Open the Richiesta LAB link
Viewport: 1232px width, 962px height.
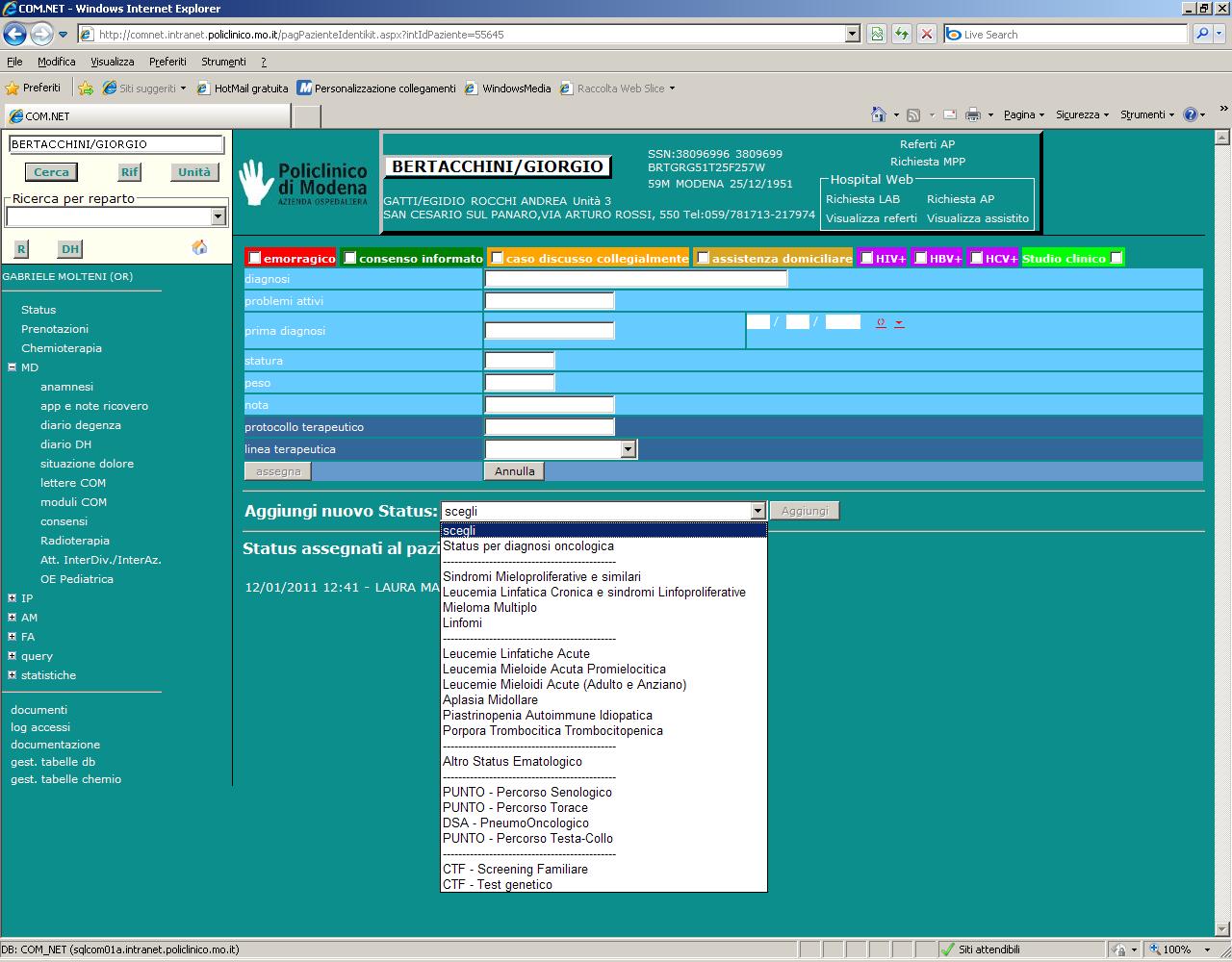[x=862, y=199]
